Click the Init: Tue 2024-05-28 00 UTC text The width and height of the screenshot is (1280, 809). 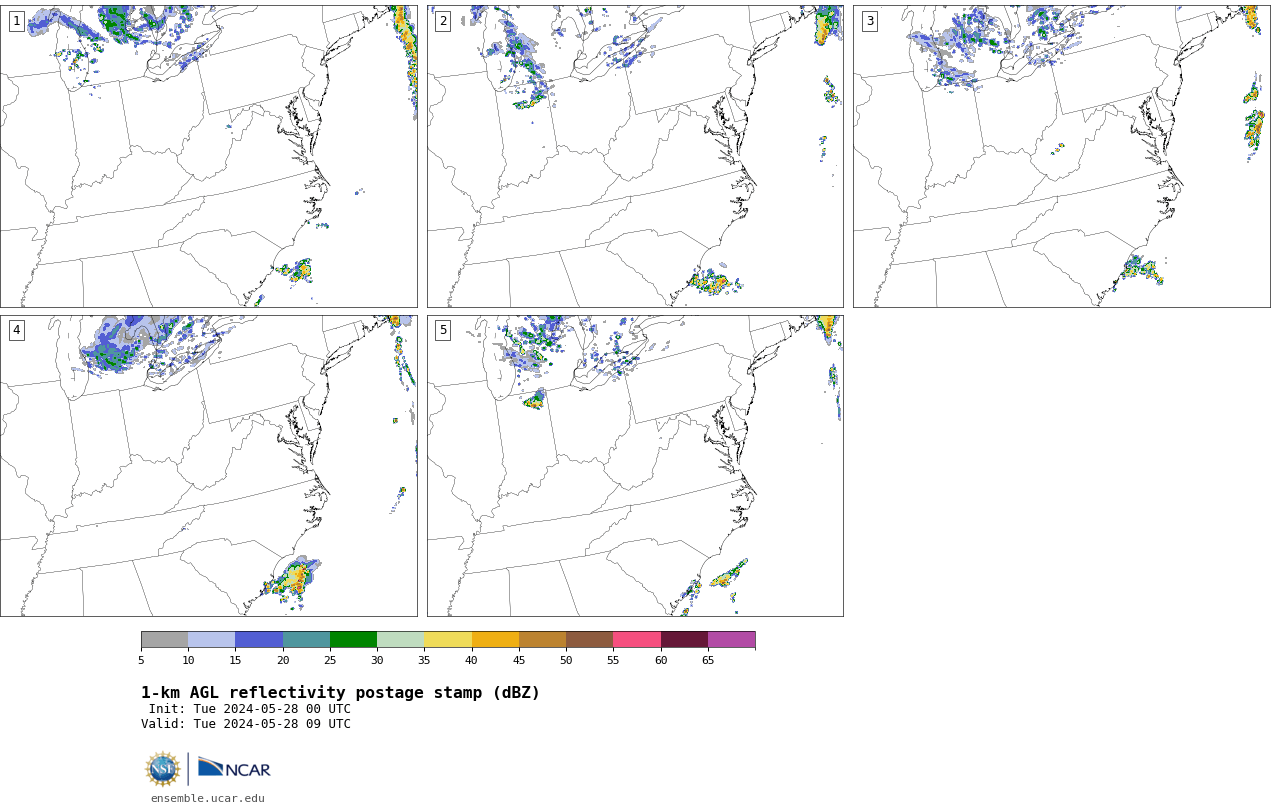[250, 709]
